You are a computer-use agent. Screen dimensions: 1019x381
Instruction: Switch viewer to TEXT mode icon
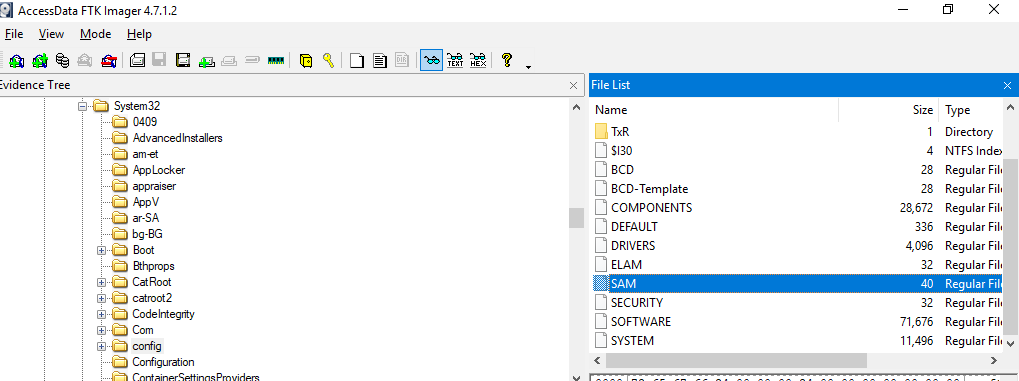(x=455, y=60)
